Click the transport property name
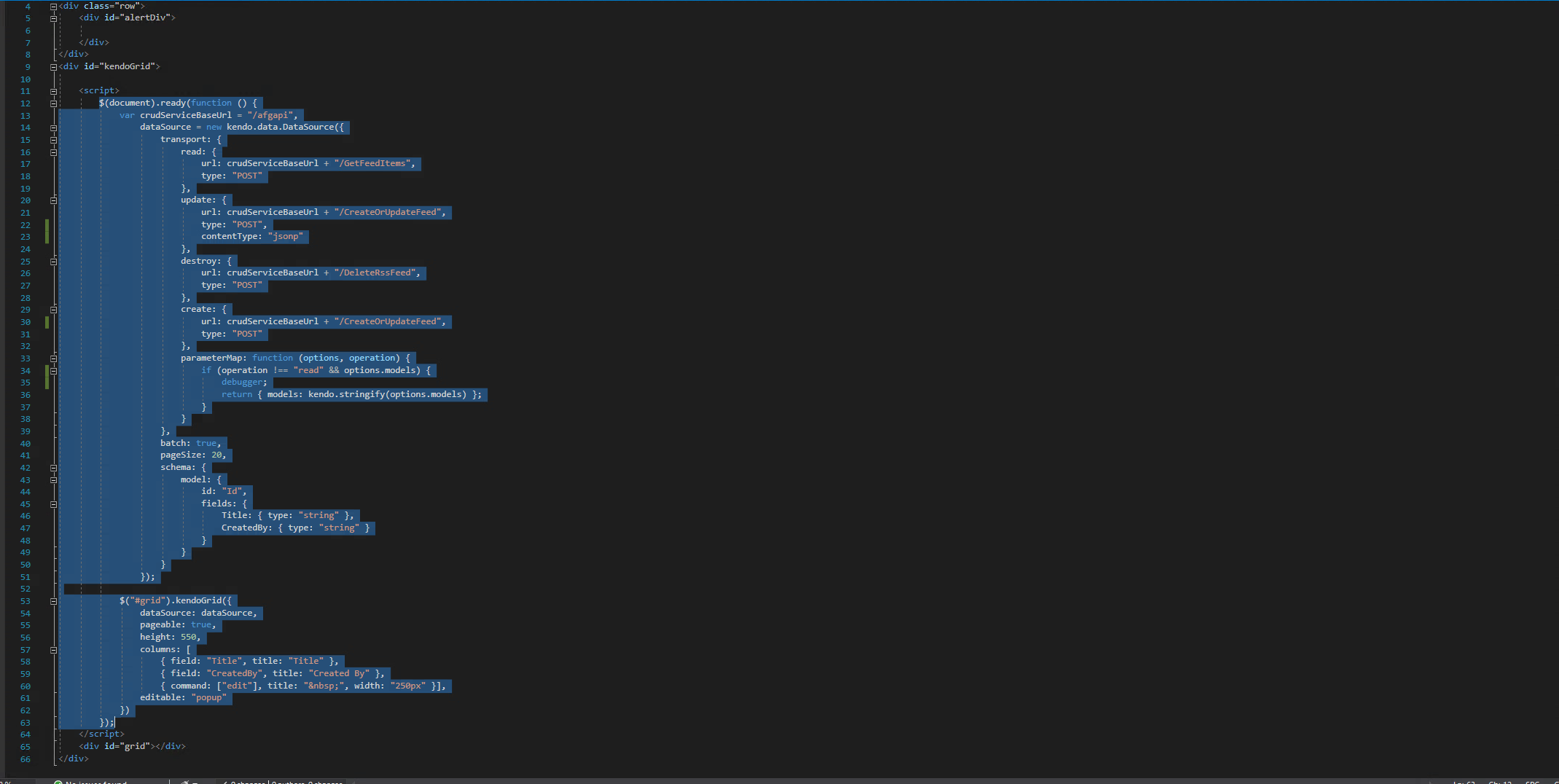1559x784 pixels. pos(183,139)
